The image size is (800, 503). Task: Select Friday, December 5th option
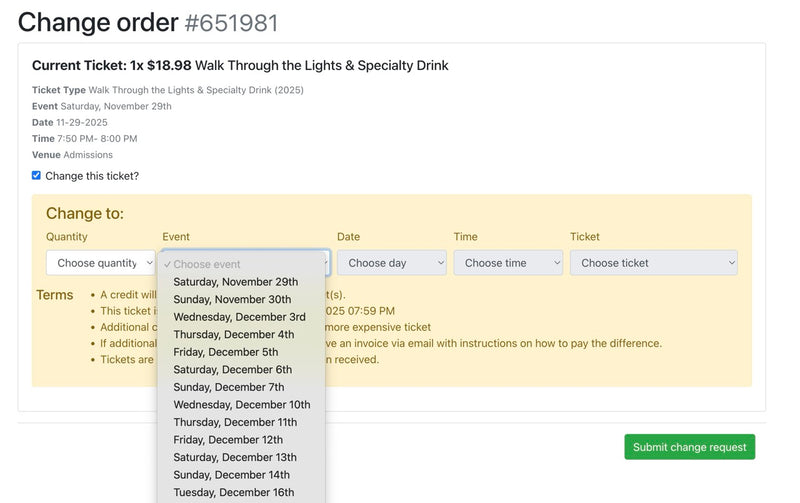[x=226, y=352]
